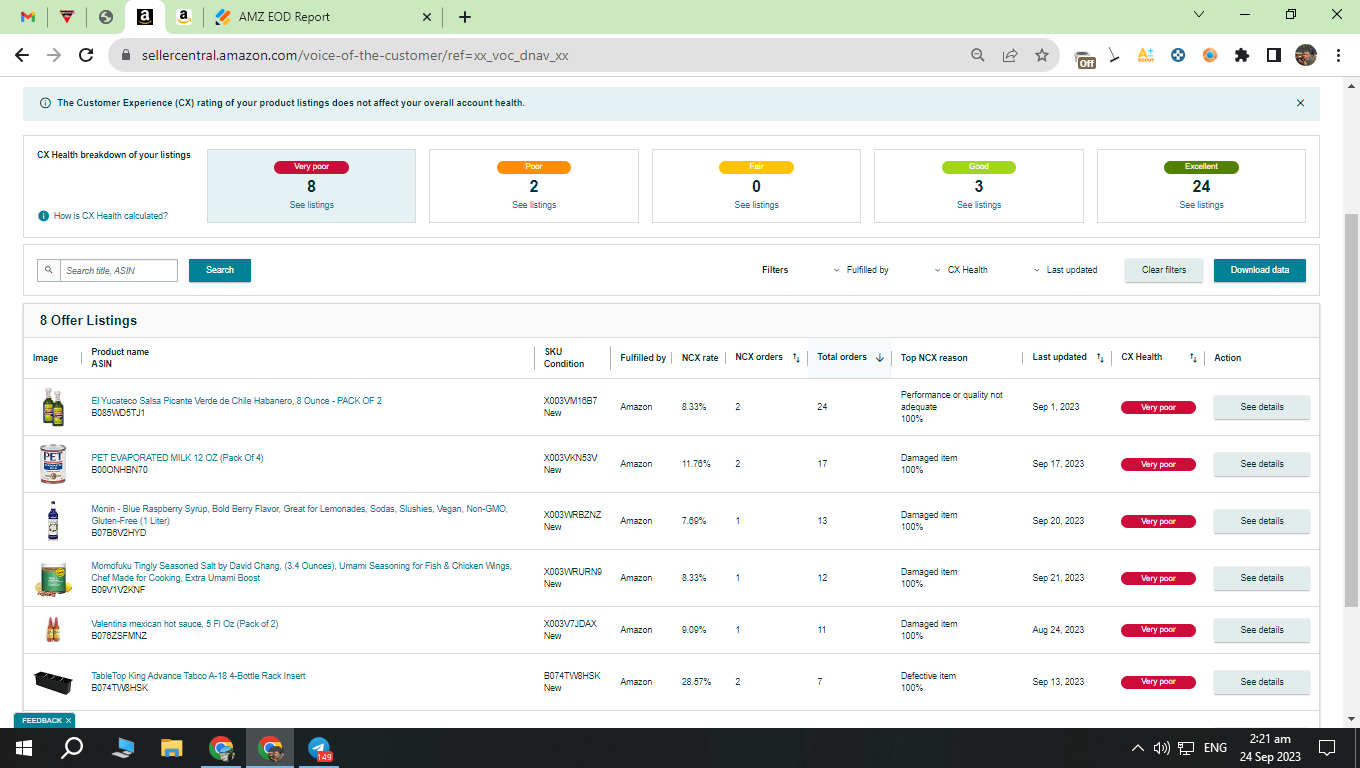Open the volume control in system tray
The image size is (1360, 768).
tap(1162, 748)
